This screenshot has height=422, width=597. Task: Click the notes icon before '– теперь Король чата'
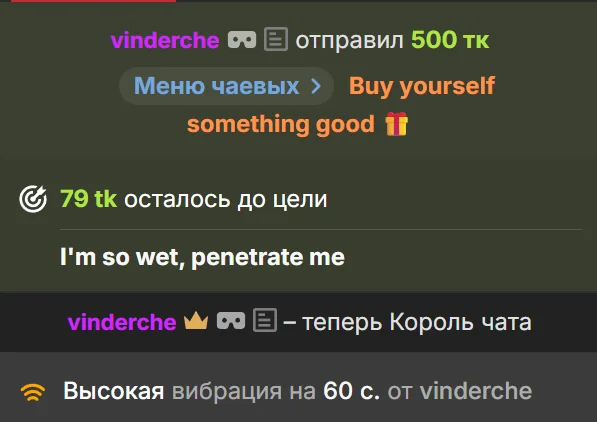pos(265,321)
